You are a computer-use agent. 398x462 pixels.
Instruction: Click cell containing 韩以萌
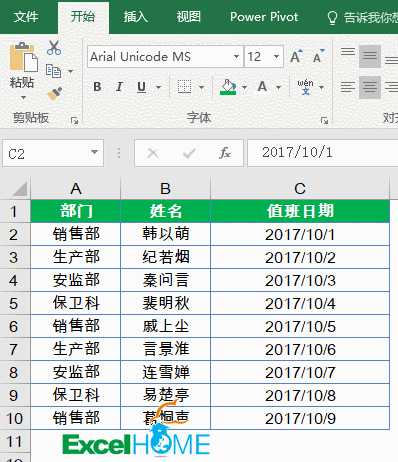165,234
